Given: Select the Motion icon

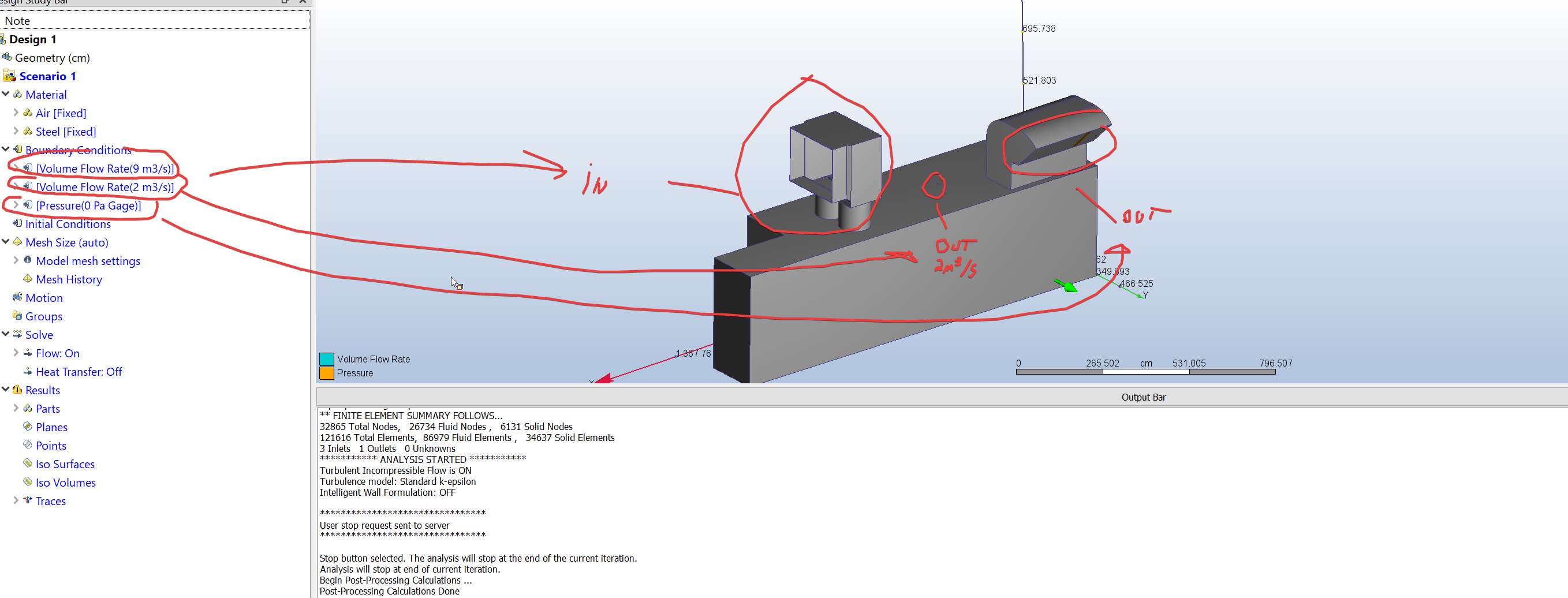Looking at the screenshot, I should [17, 297].
